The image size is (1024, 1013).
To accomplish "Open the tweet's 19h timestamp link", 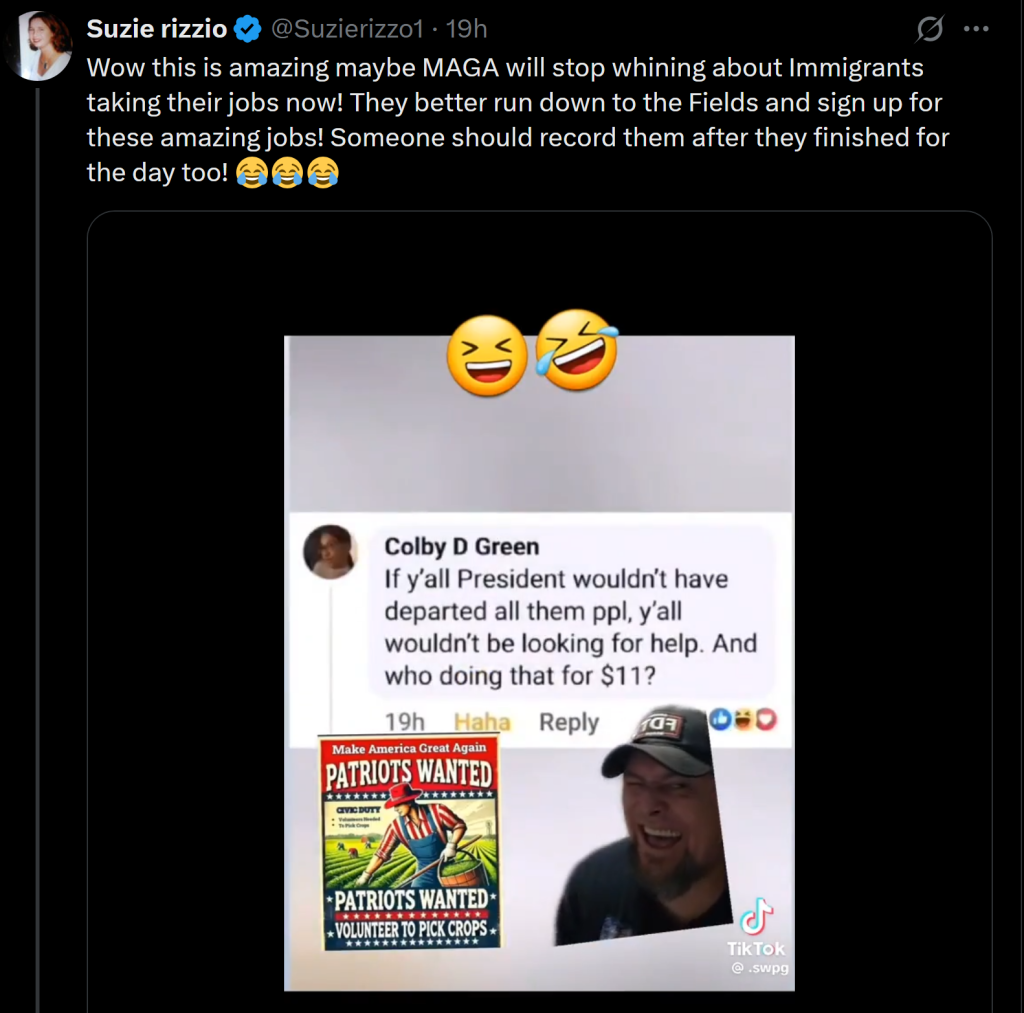I will point(466,29).
